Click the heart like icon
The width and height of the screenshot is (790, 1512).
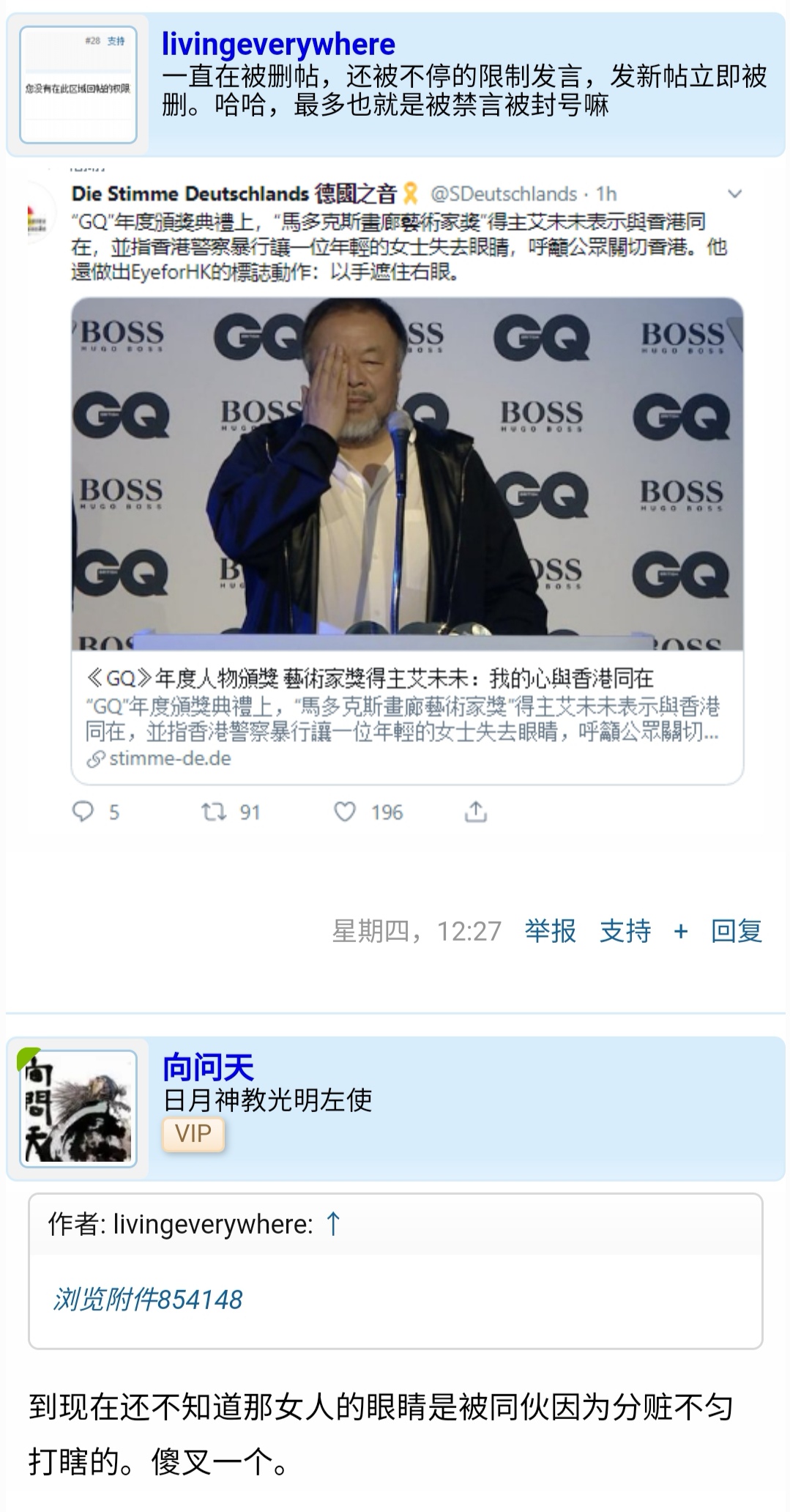344,811
